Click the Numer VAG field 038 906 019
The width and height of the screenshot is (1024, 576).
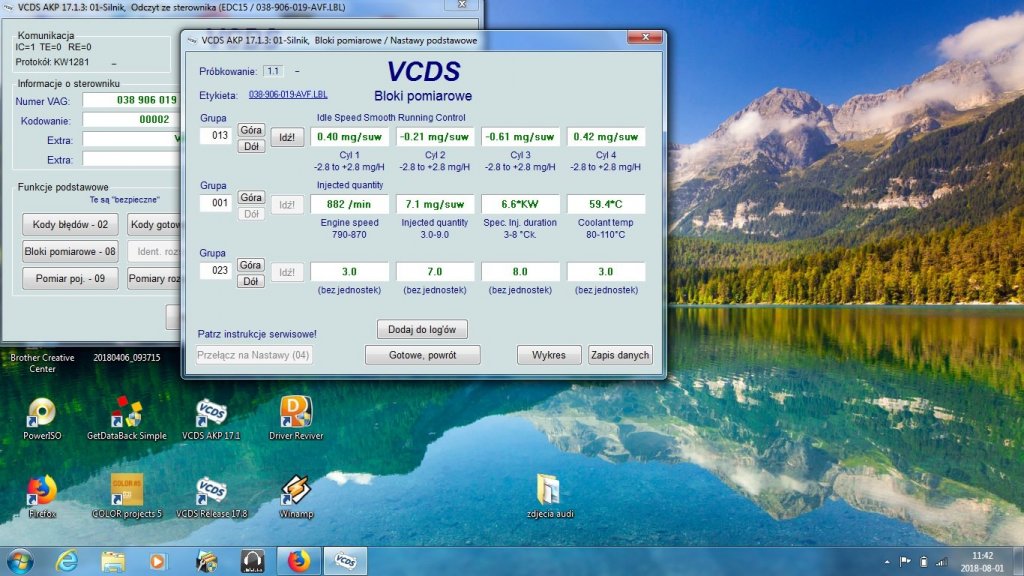(x=131, y=100)
